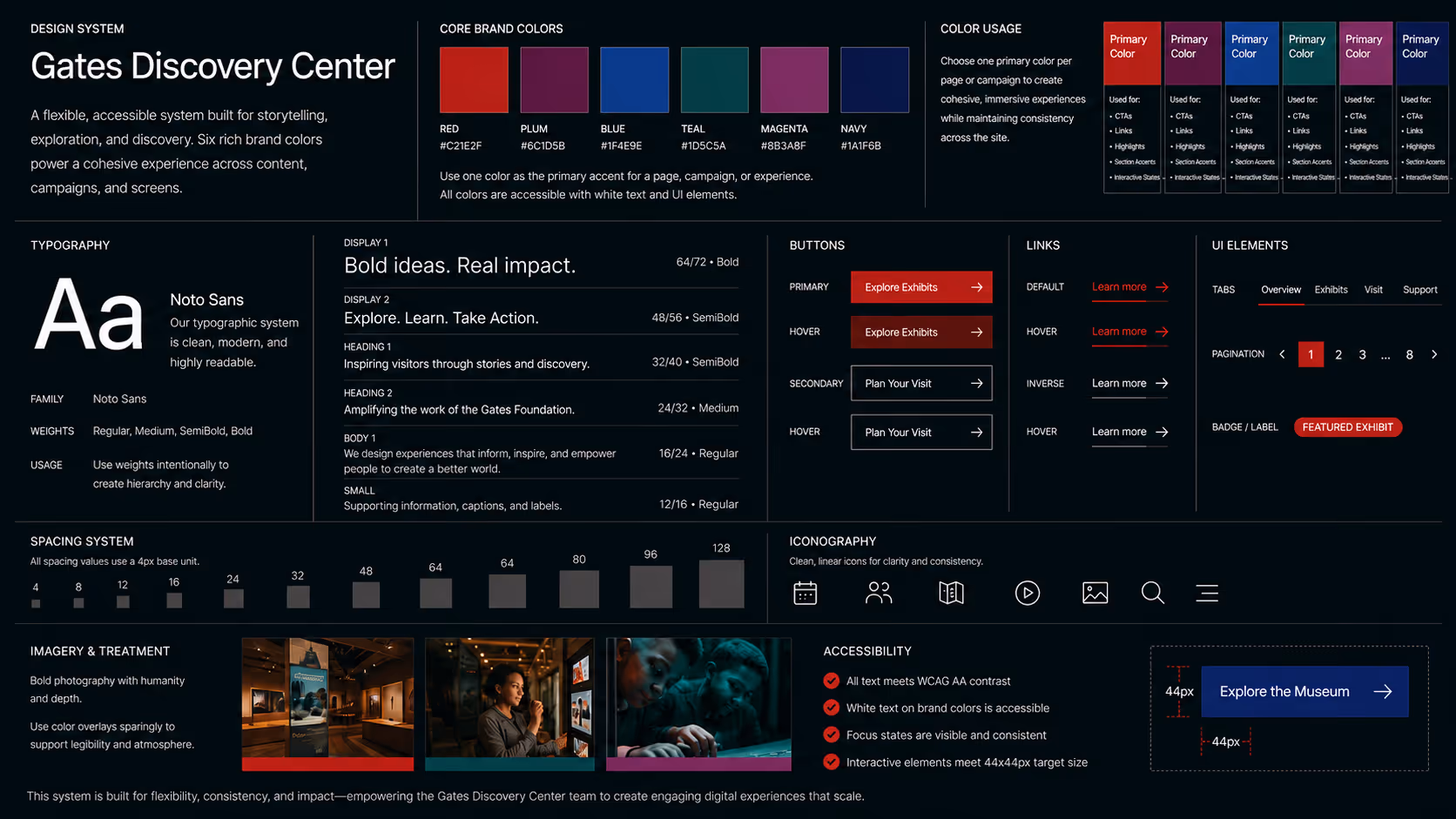Click the FEATURED EXHIBIT badge
Viewport: 1456px width, 819px height.
(x=1348, y=427)
